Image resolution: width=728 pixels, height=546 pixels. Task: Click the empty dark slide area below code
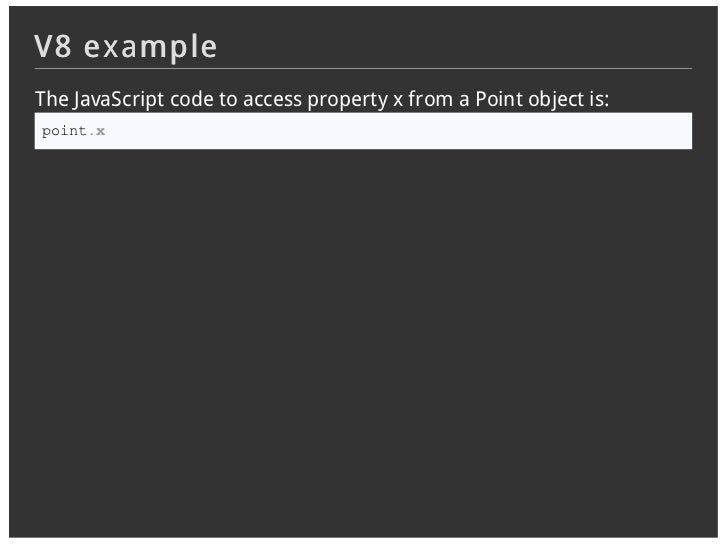click(x=363, y=344)
